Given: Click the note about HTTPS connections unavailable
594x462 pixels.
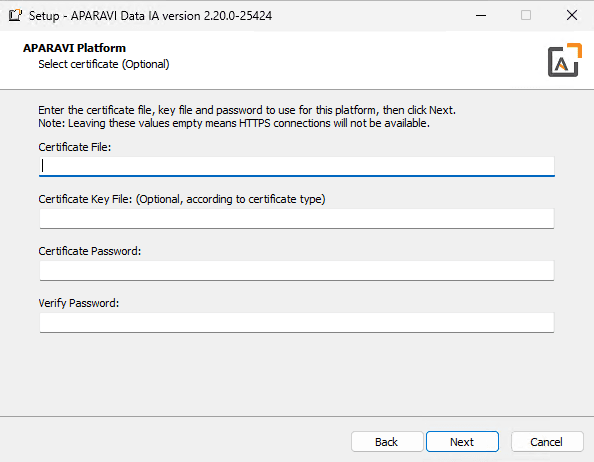Looking at the screenshot, I should [x=234, y=123].
